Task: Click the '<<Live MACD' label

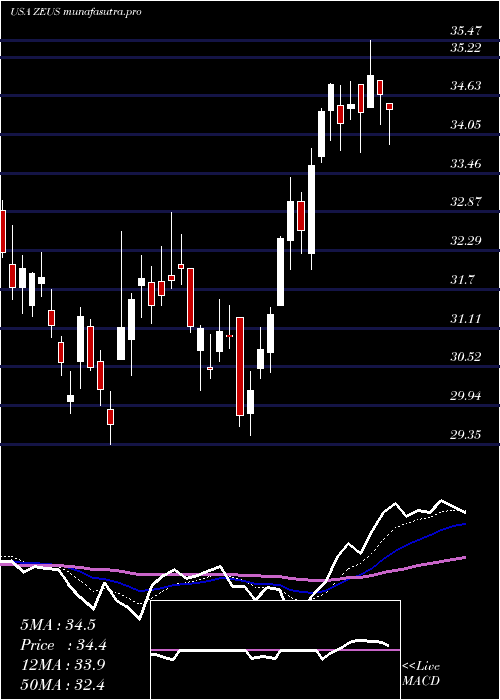Action: (x=421, y=674)
